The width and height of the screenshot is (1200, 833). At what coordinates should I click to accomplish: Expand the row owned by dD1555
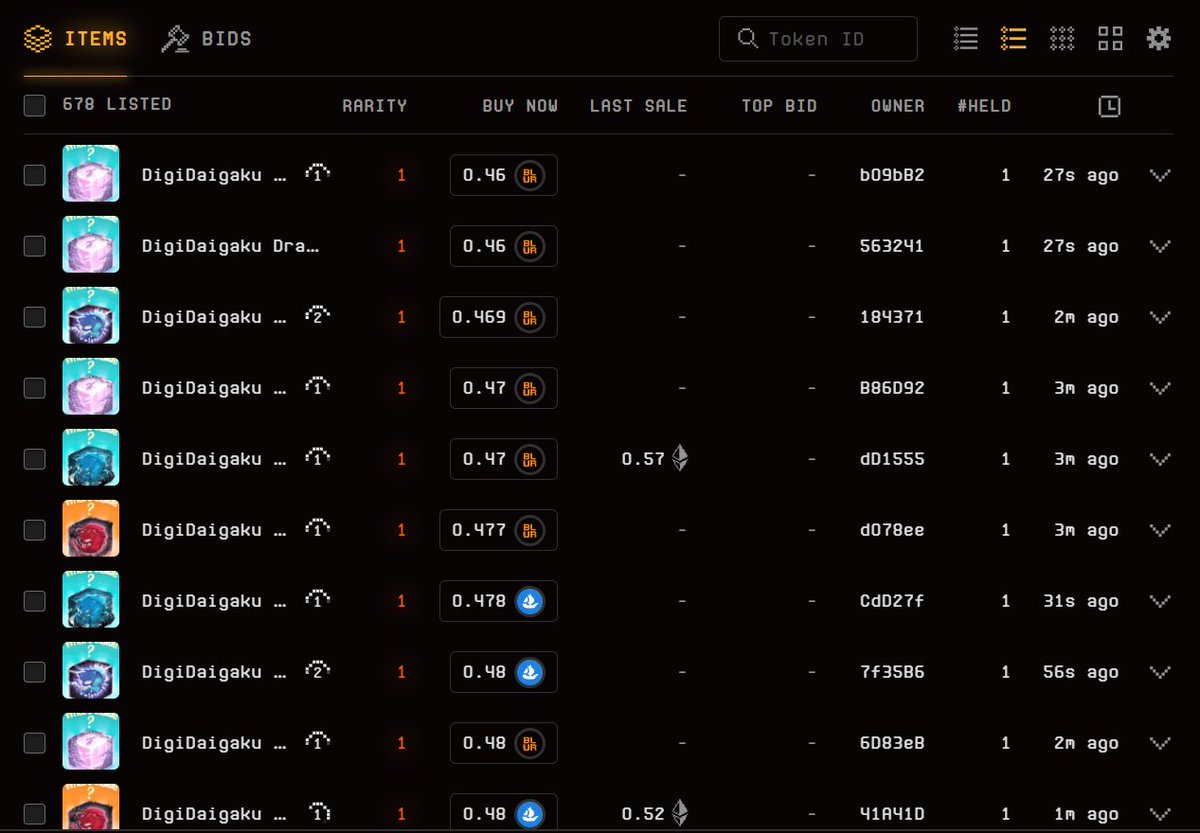(1160, 459)
